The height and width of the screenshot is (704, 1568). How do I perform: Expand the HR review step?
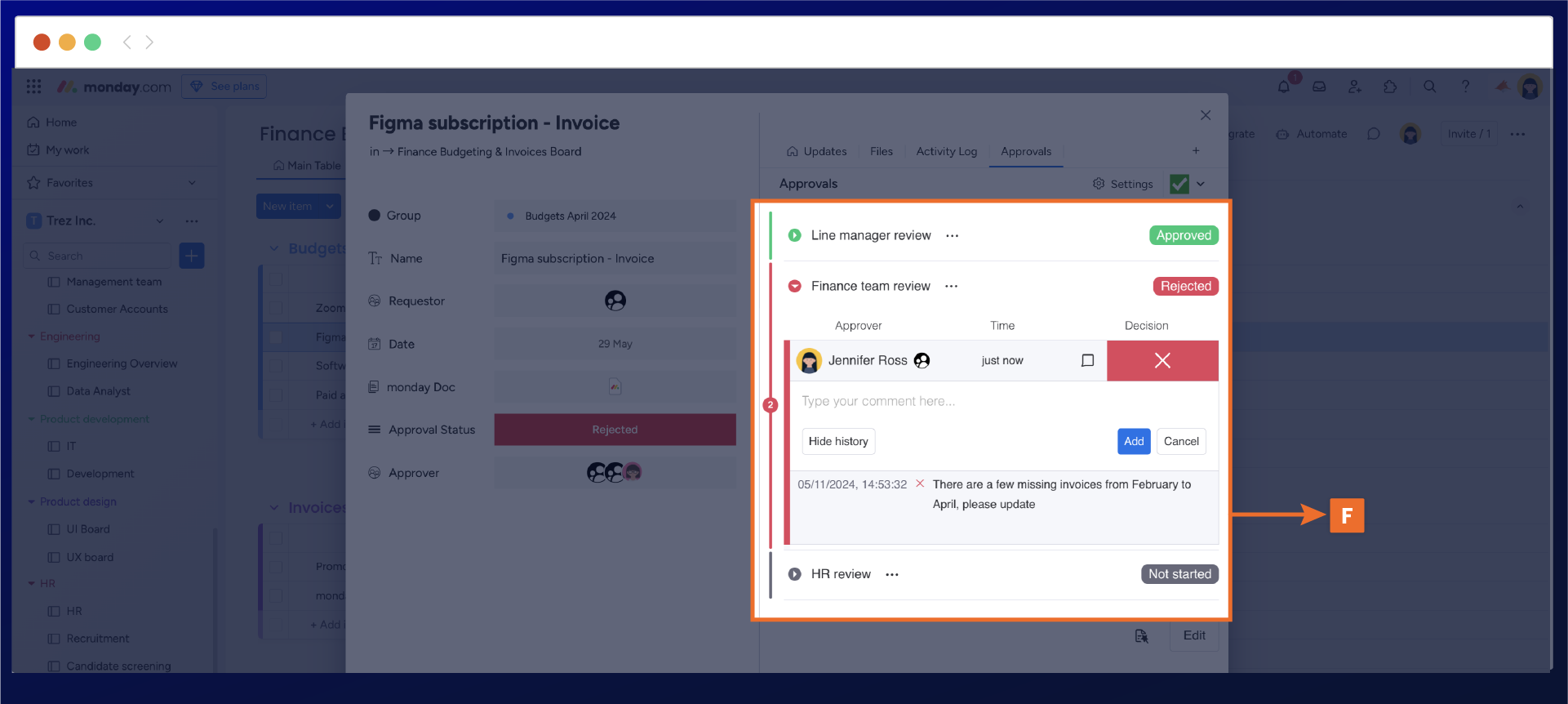point(794,574)
